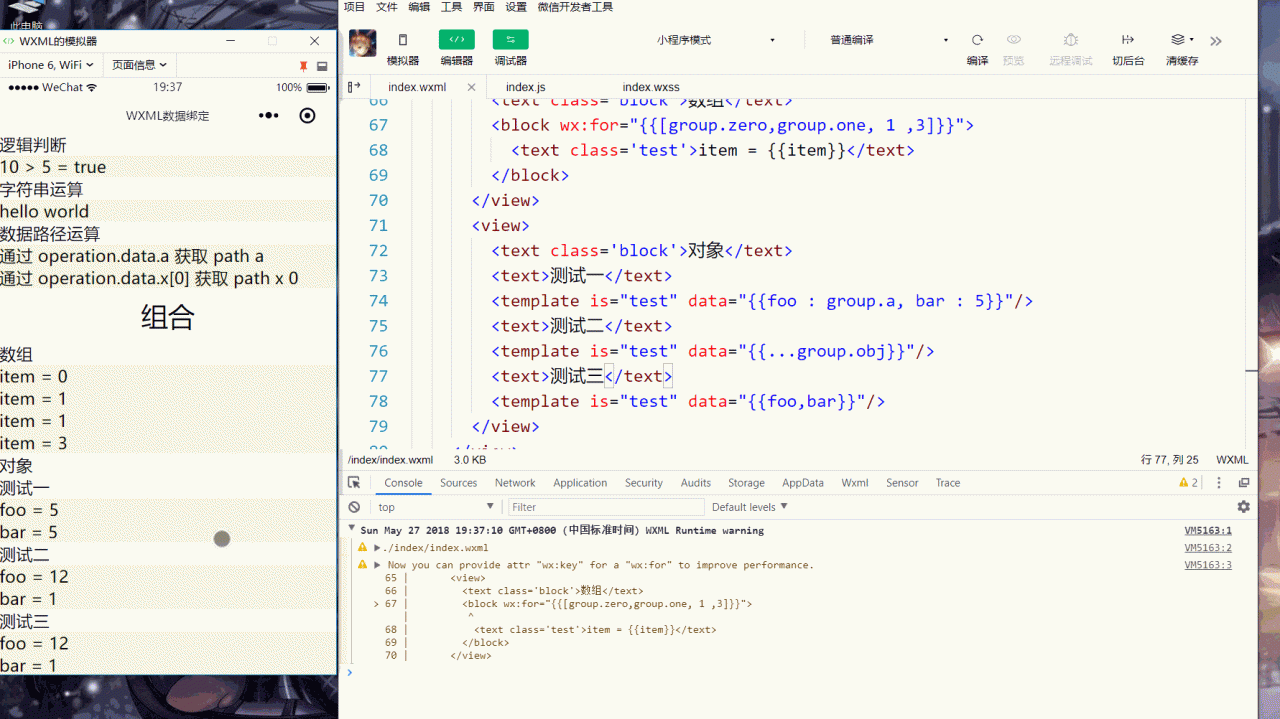Select the Sources devtools tab

point(459,483)
